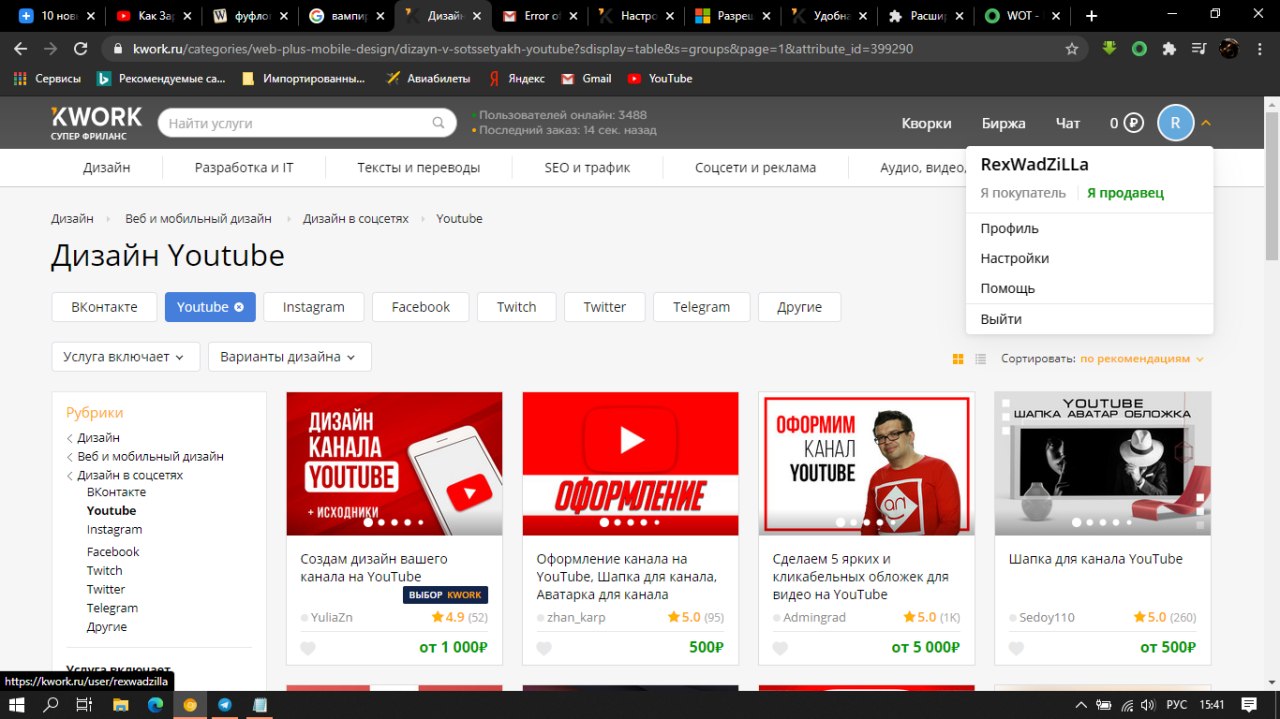Select the ВКонтакте filter tab
The width and height of the screenshot is (1280, 719).
coord(104,307)
